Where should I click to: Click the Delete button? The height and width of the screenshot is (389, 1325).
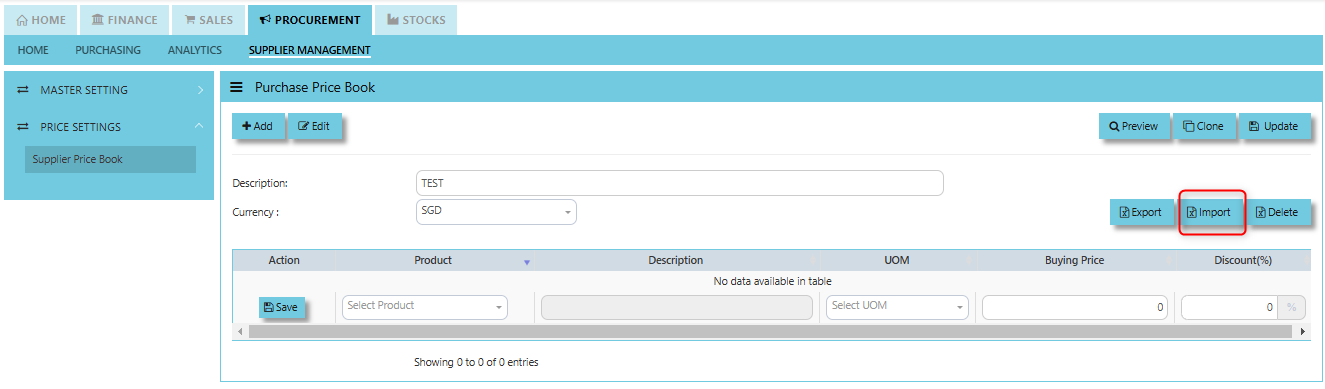tap(1278, 212)
